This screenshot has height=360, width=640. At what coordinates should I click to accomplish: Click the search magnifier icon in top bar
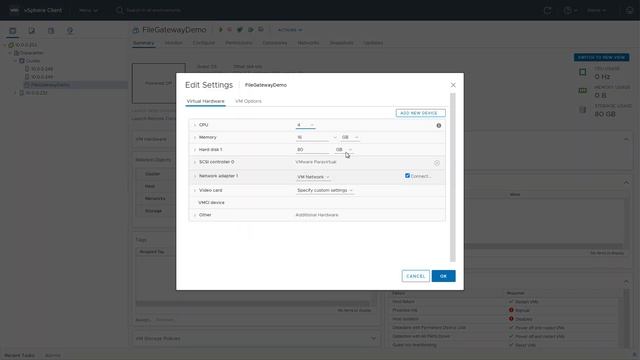tap(119, 10)
